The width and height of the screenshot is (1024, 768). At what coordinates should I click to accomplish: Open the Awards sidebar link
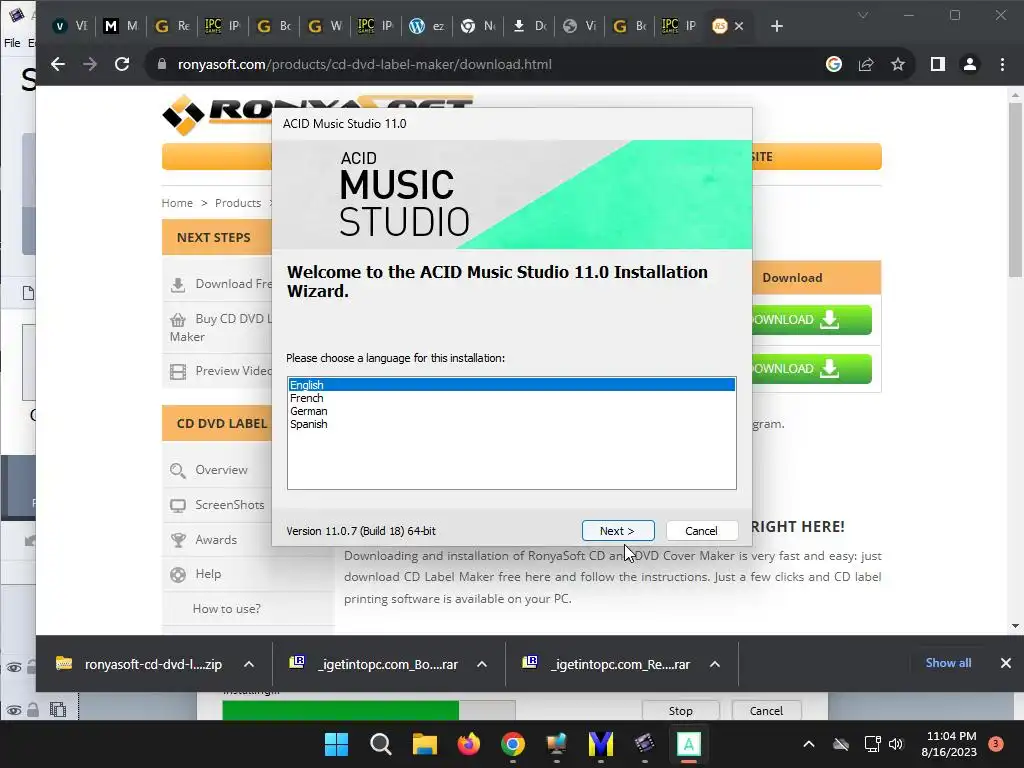point(216,539)
